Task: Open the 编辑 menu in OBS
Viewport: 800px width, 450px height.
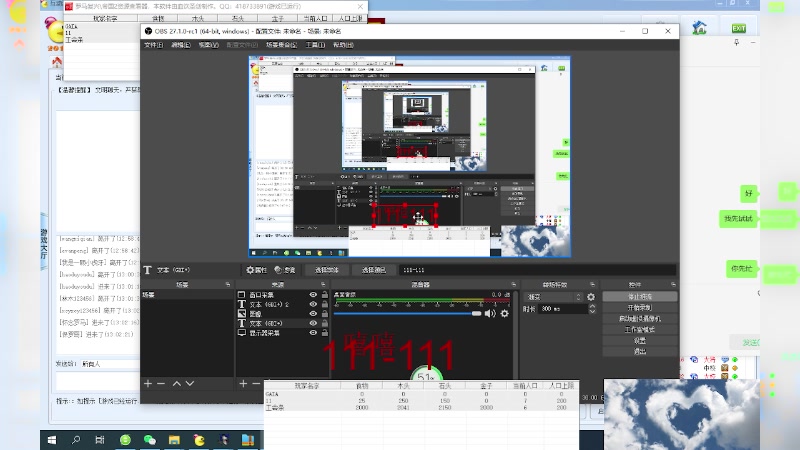Action: 181,45
